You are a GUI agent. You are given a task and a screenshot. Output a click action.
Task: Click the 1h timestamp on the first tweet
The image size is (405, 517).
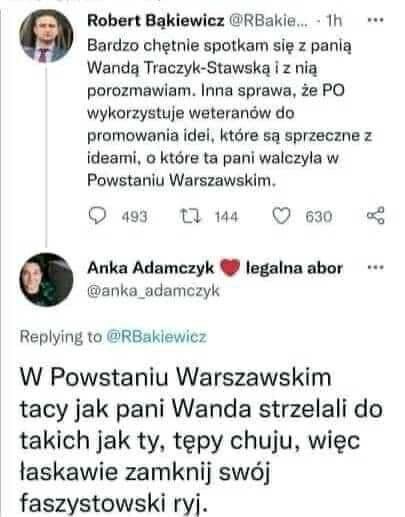pyautogui.click(x=334, y=21)
